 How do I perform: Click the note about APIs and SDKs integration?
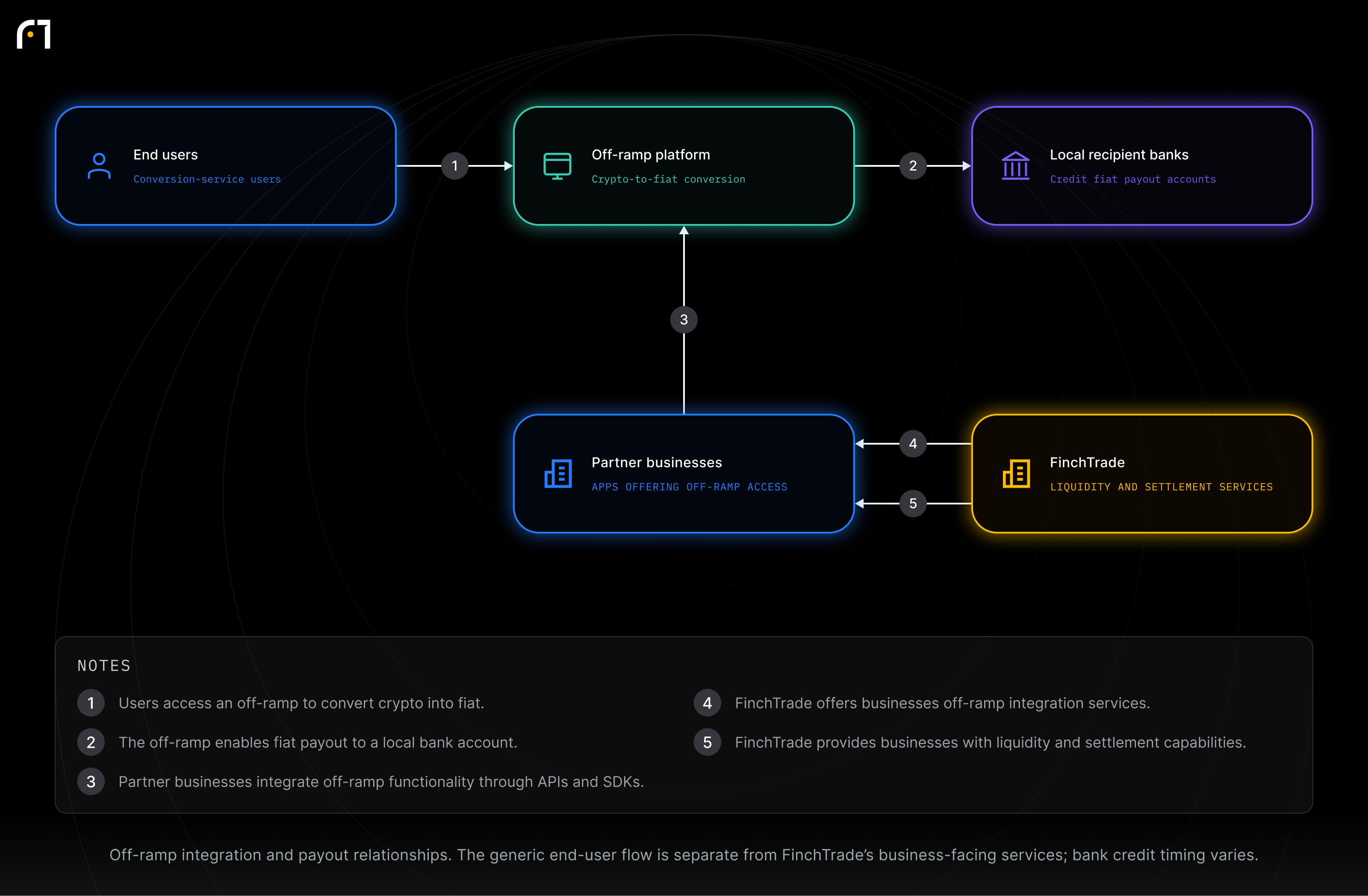pyautogui.click(x=381, y=781)
